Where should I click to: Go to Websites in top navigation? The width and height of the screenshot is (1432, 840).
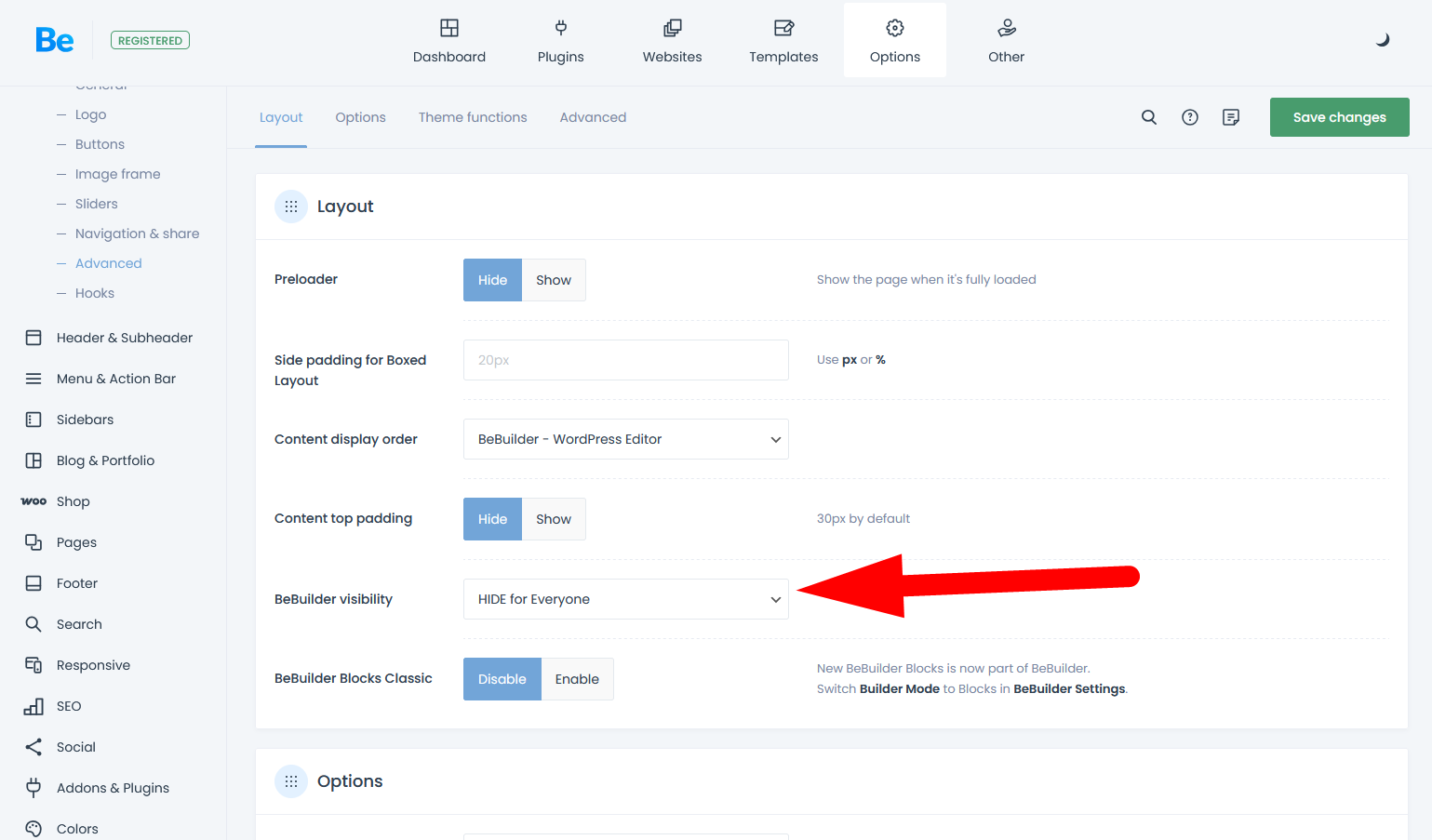pos(672,41)
